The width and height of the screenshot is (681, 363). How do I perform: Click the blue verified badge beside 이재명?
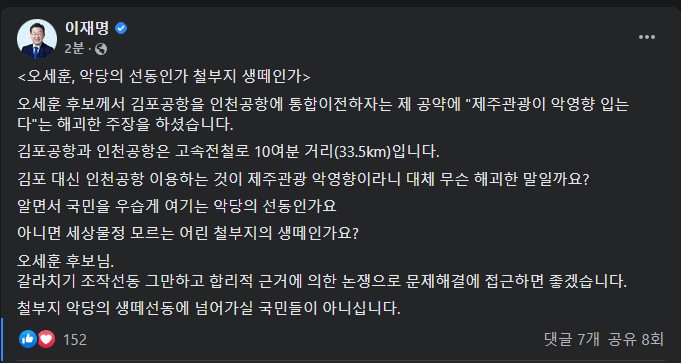pos(121,29)
